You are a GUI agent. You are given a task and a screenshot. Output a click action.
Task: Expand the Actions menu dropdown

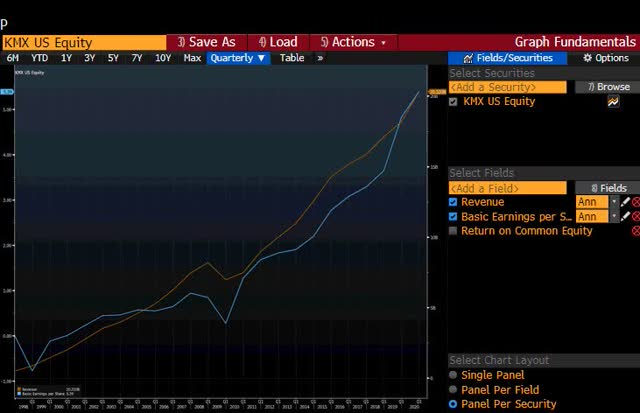tap(353, 42)
